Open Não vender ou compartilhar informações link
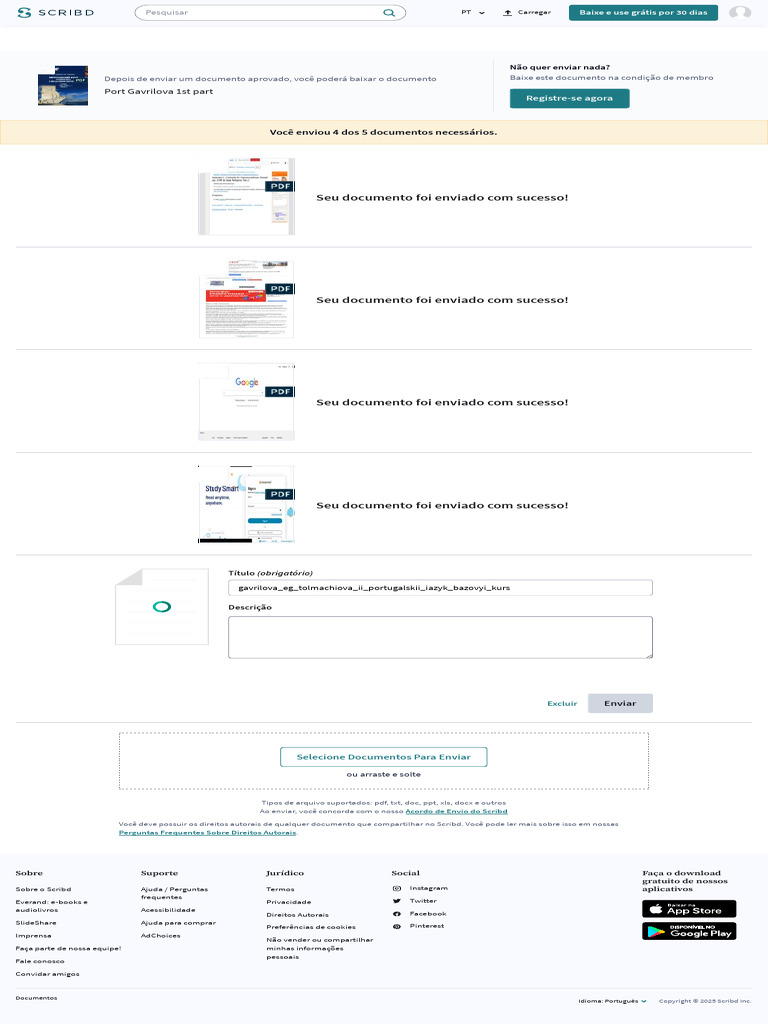768x1024 pixels. click(320, 948)
